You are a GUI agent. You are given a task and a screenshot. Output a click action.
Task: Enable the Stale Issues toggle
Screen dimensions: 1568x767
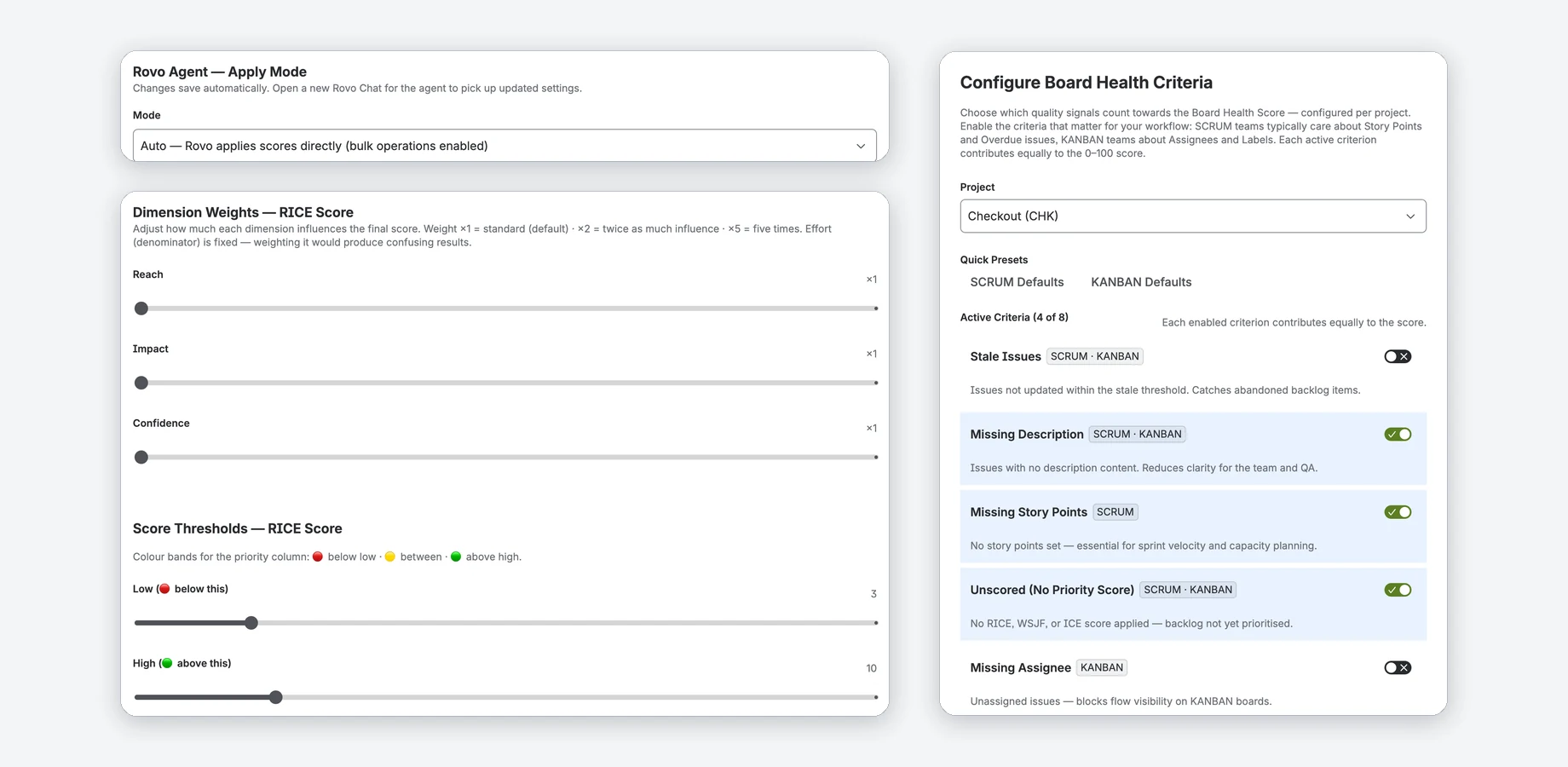tap(1398, 356)
